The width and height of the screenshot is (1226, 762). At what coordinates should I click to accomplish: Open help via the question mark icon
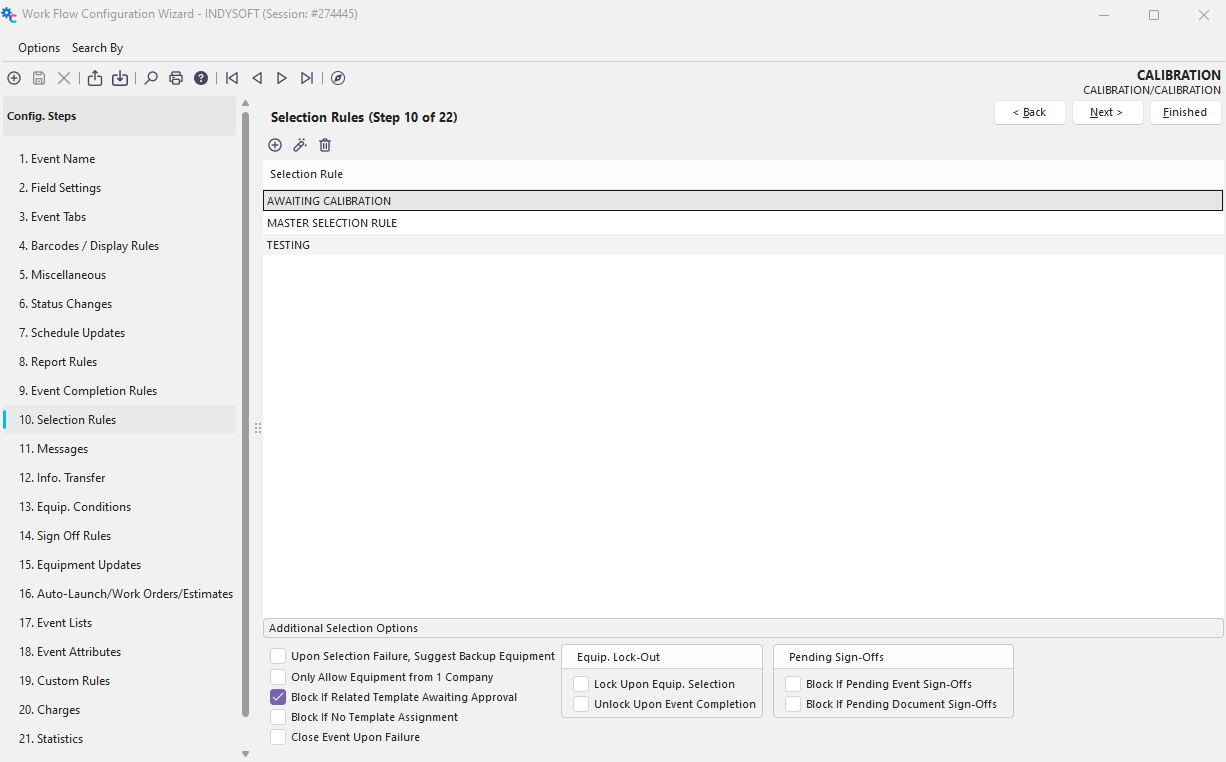[201, 78]
